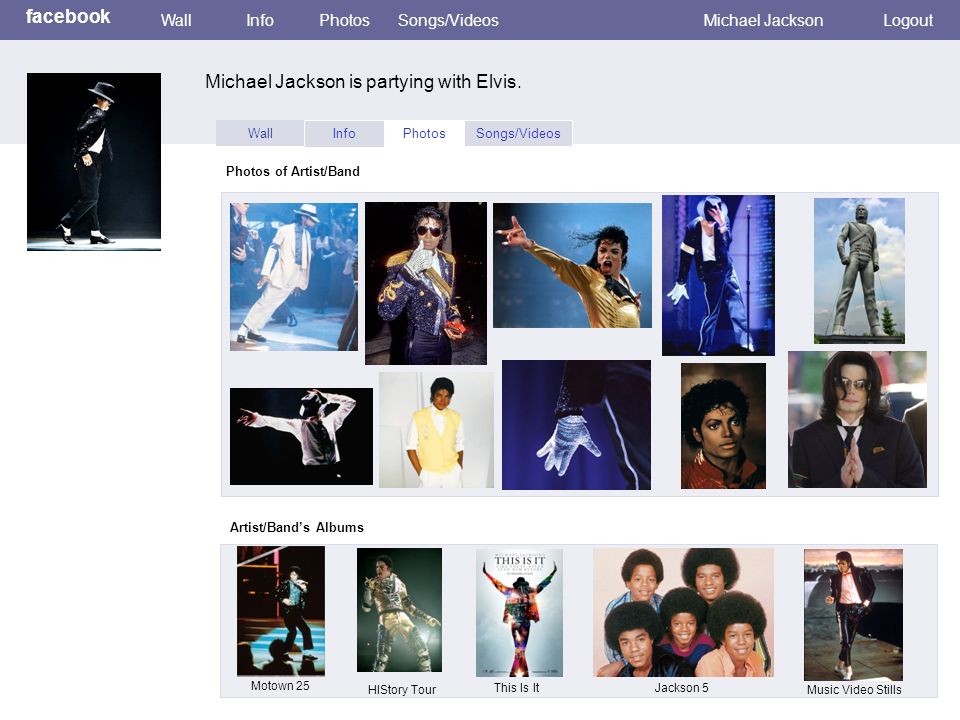The height and width of the screenshot is (720, 960).
Task: Open Songs/Videos in the top navigation bar
Action: pyautogui.click(x=448, y=20)
